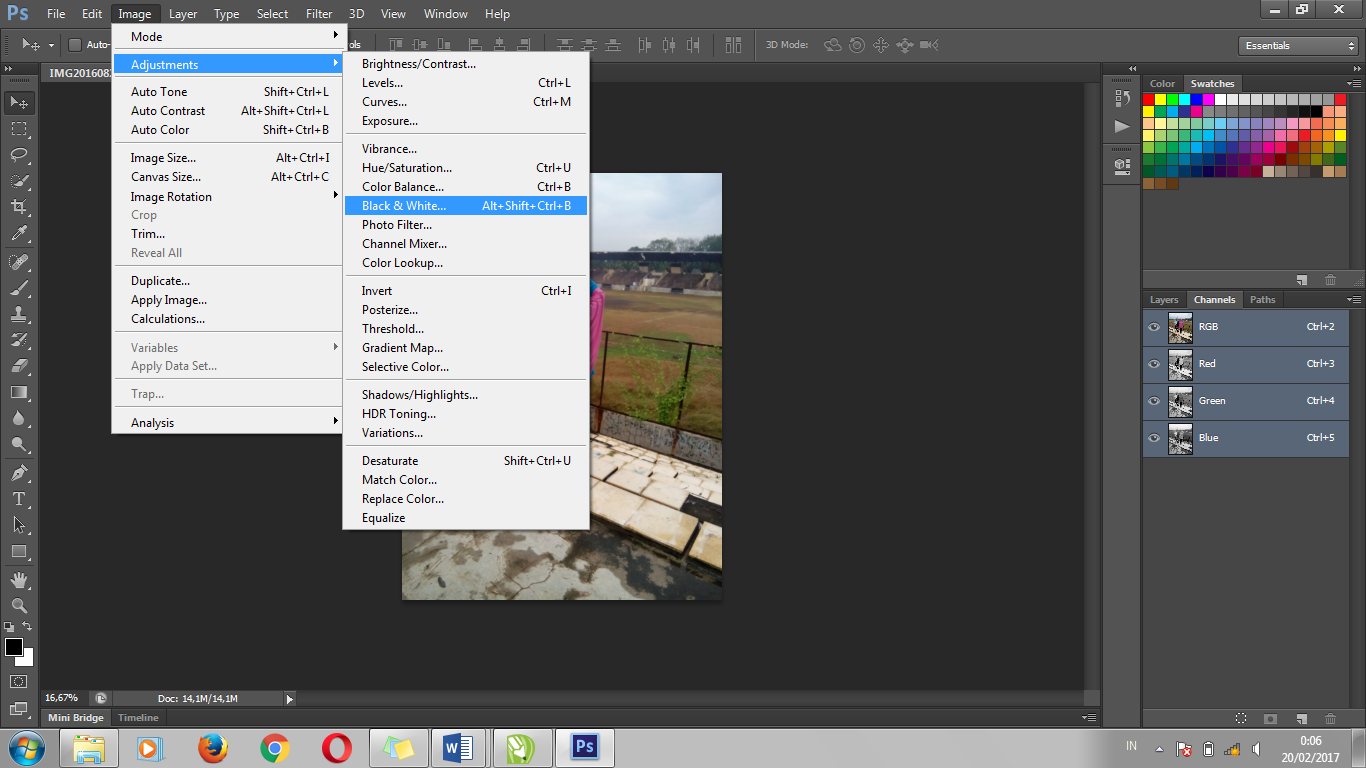Screen dimensions: 1366x768
Task: Click the Mini Bridge button
Action: coord(75,717)
